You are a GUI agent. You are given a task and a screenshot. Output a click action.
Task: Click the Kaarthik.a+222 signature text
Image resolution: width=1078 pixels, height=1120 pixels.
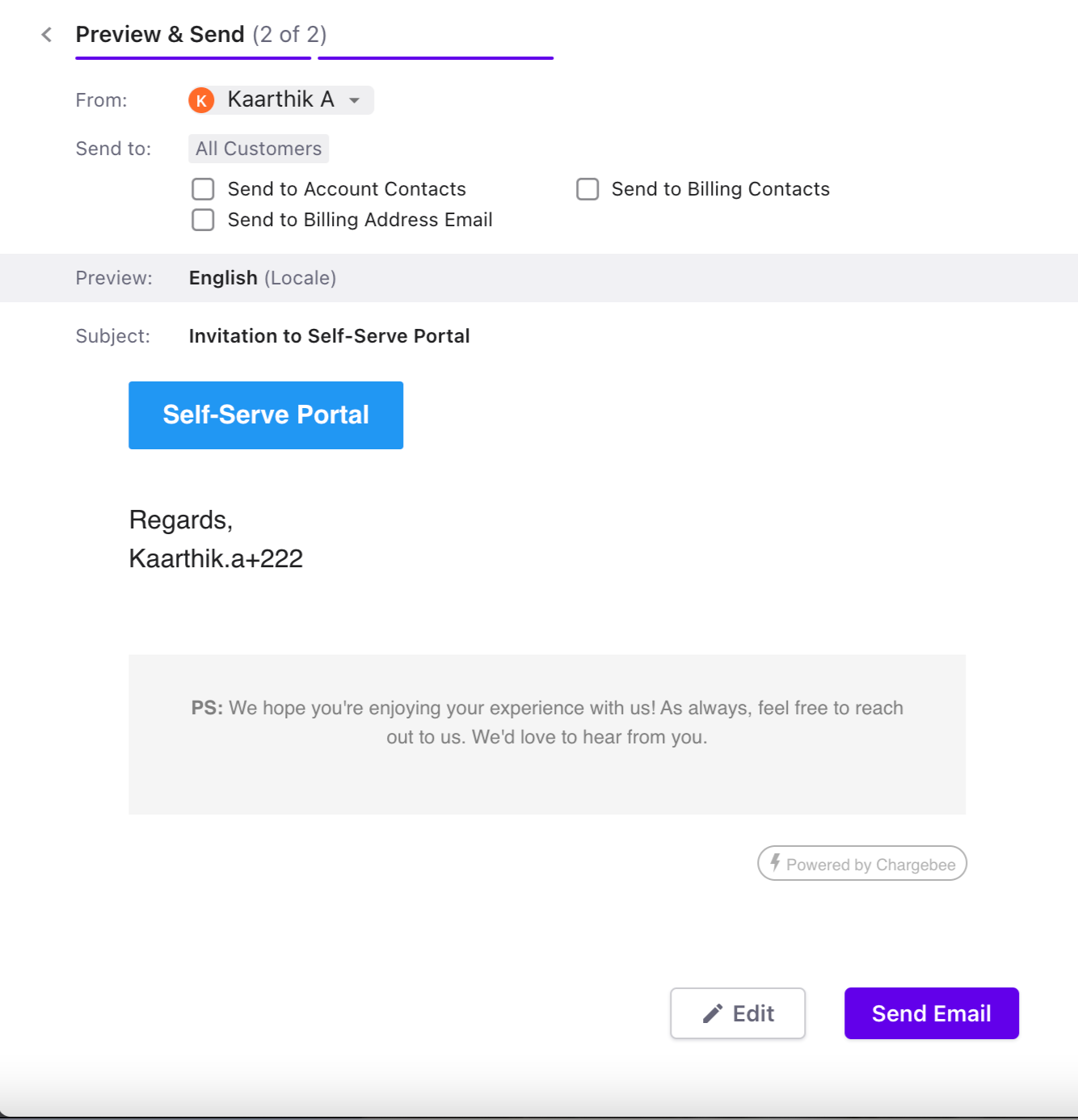click(216, 558)
